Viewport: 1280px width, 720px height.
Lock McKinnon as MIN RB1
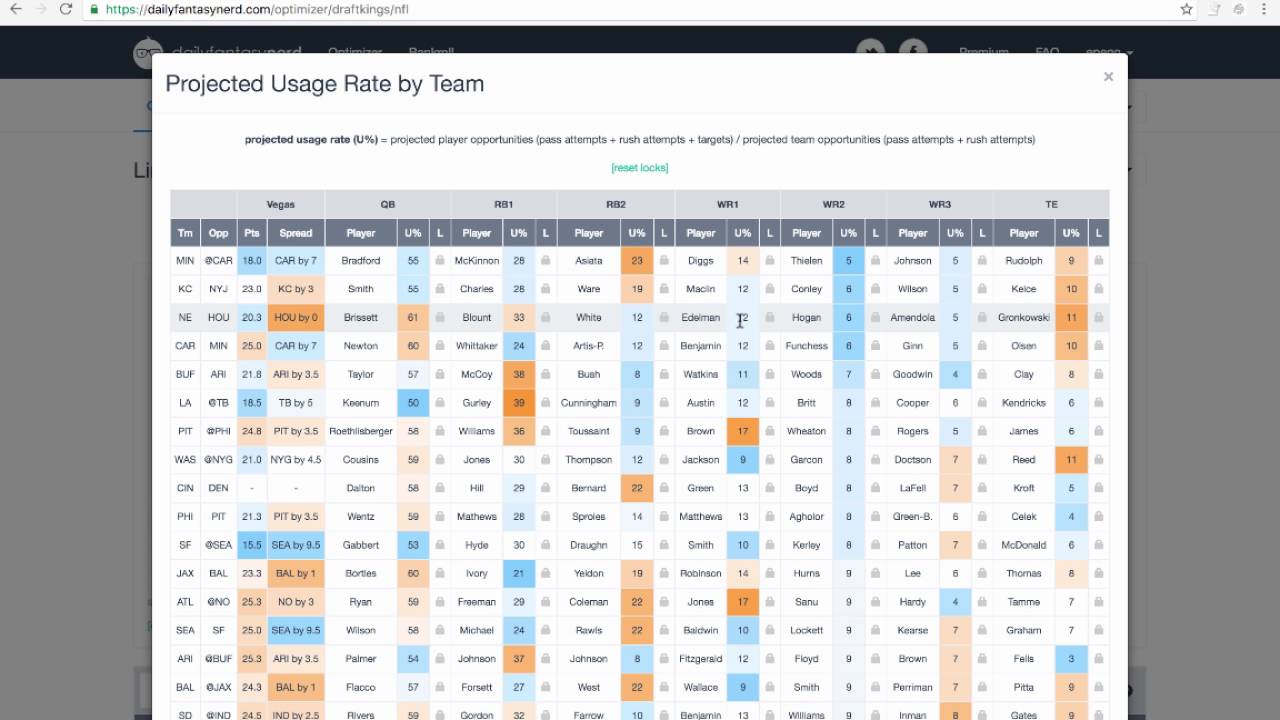click(546, 261)
